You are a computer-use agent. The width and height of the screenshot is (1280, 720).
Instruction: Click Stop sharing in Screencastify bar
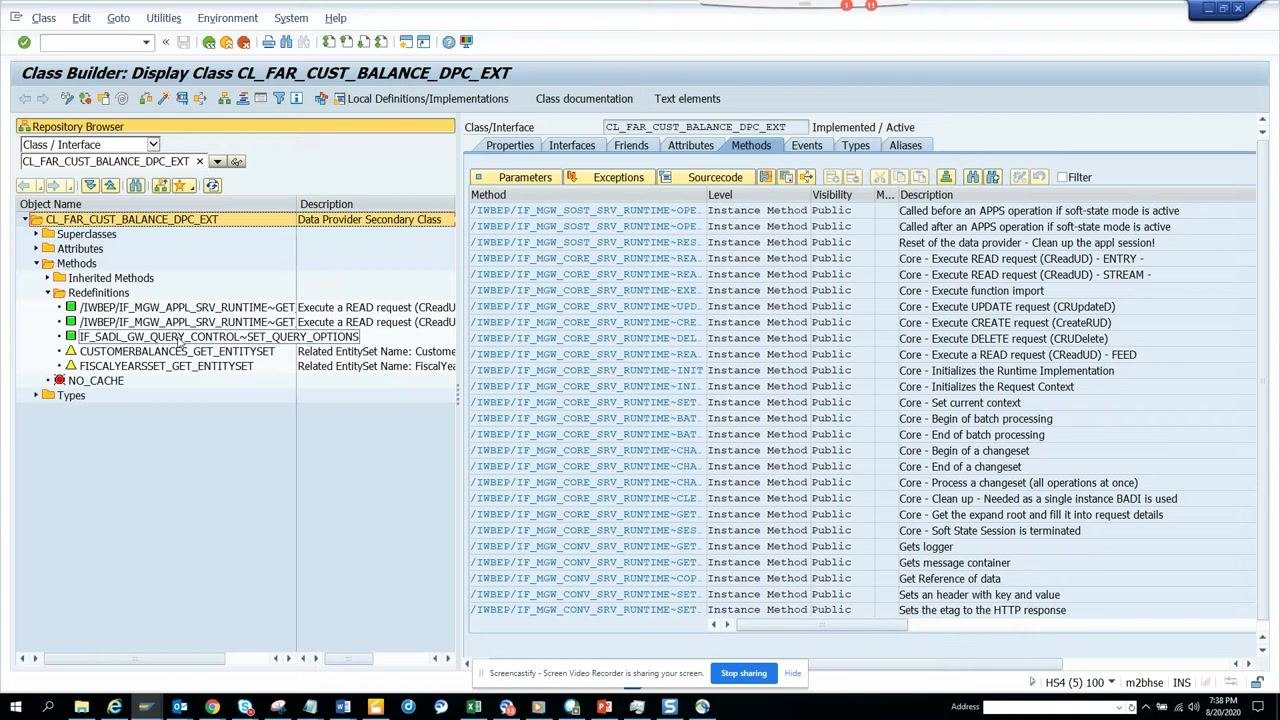[744, 673]
